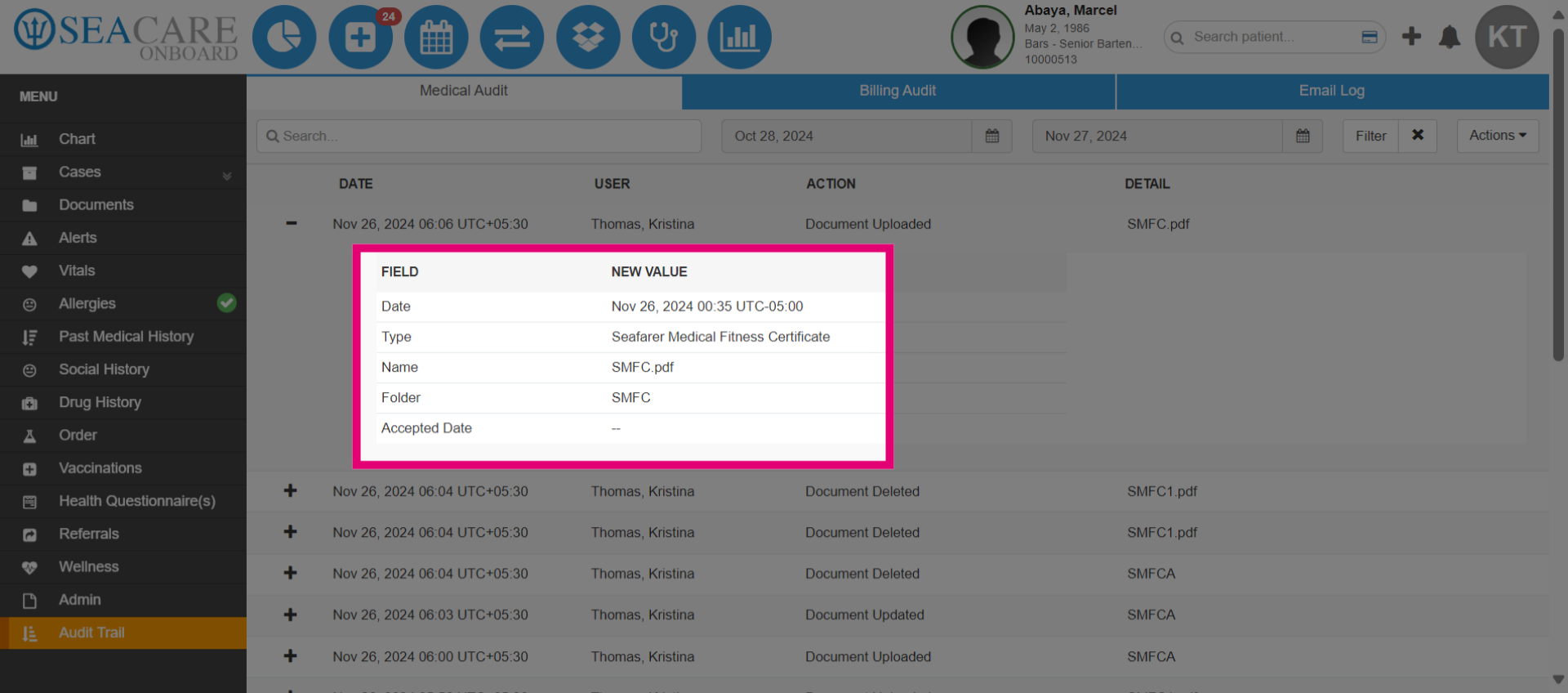Click the ACTION column header
The height and width of the screenshot is (693, 1568).
pyautogui.click(x=831, y=184)
